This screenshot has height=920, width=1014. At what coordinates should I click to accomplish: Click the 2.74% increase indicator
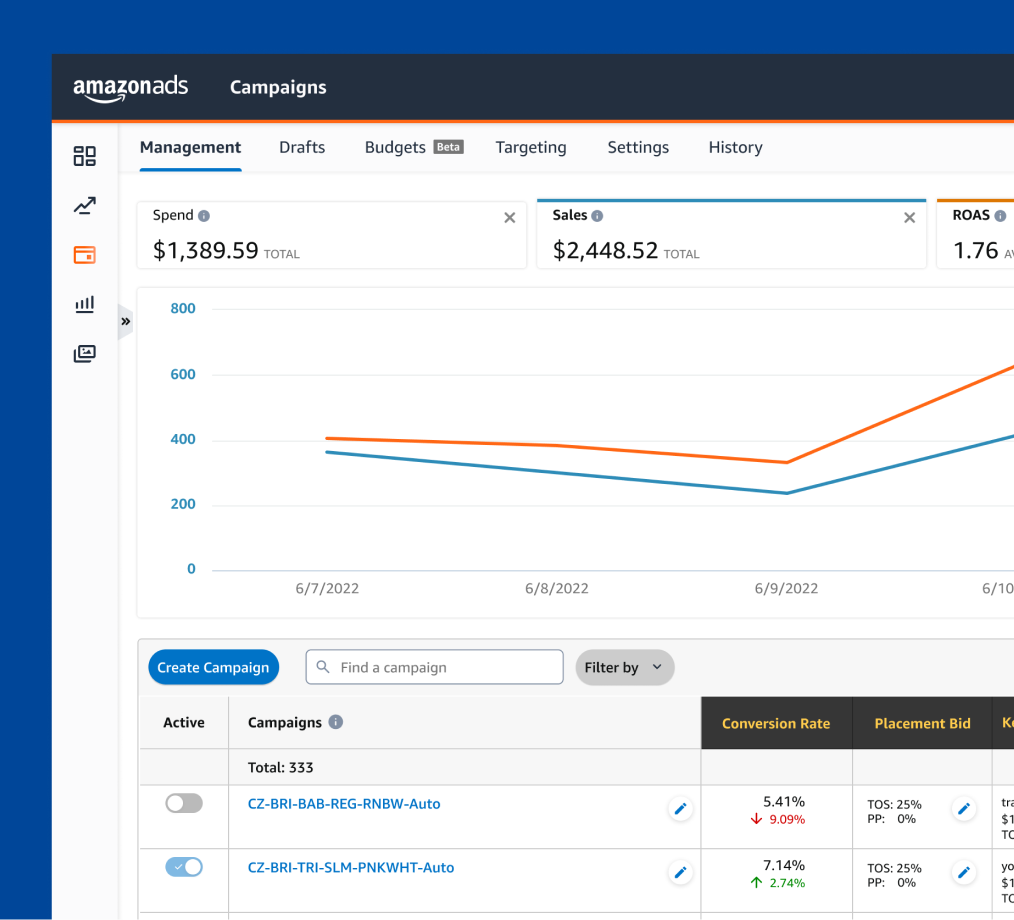click(778, 883)
